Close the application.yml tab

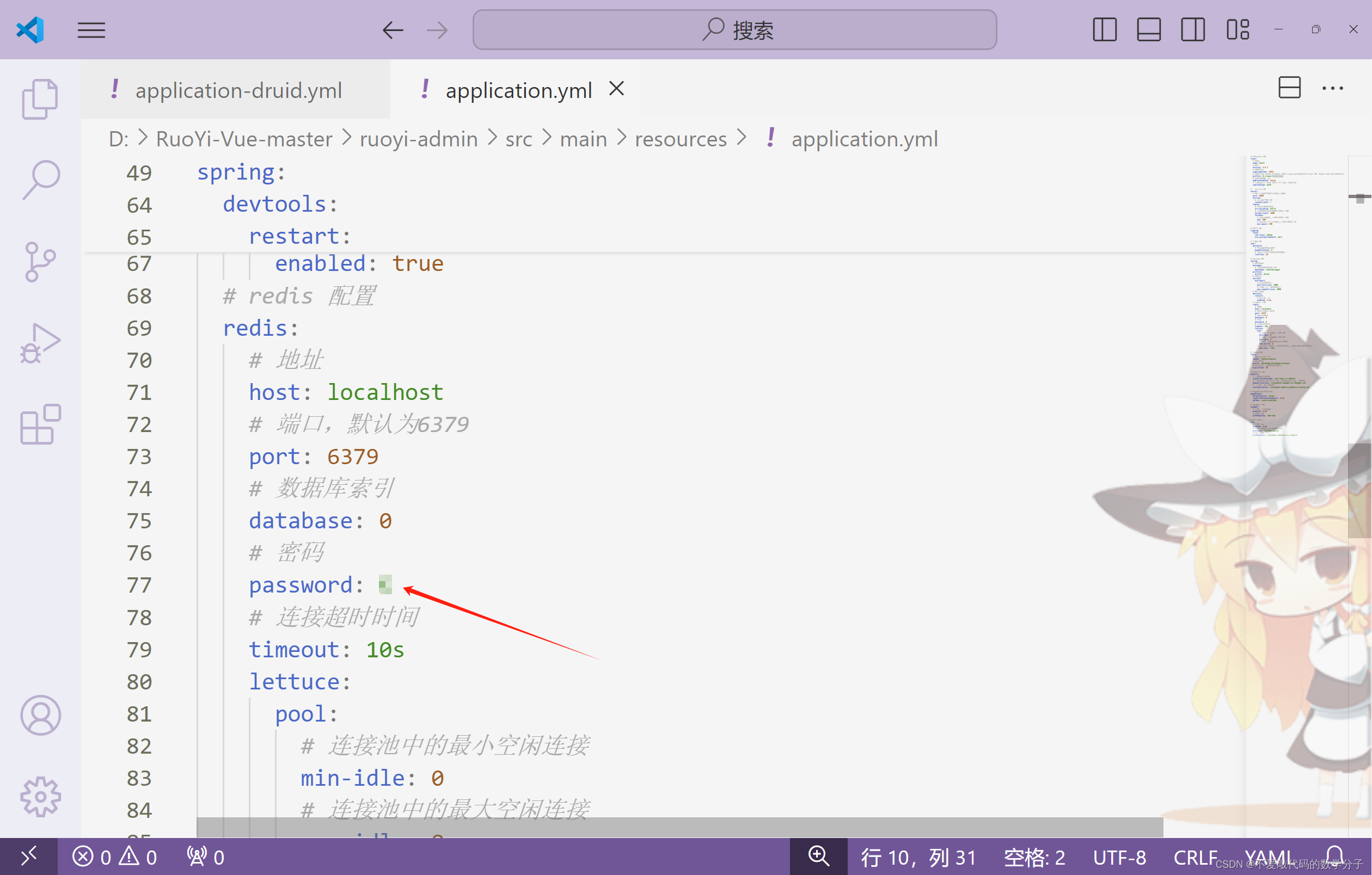click(x=616, y=89)
